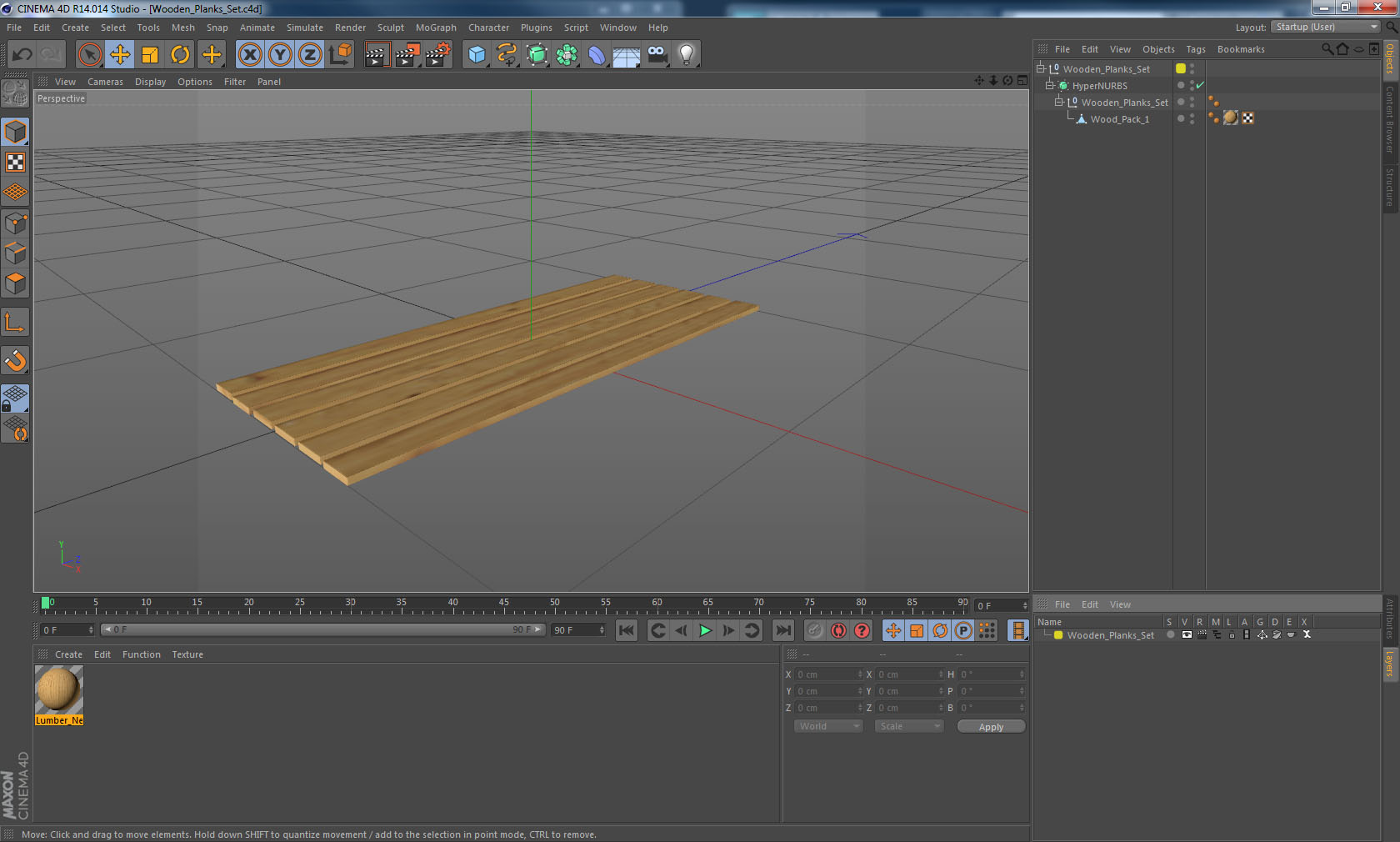
Task: Click the timeline preview range slider bar
Action: tap(323, 630)
